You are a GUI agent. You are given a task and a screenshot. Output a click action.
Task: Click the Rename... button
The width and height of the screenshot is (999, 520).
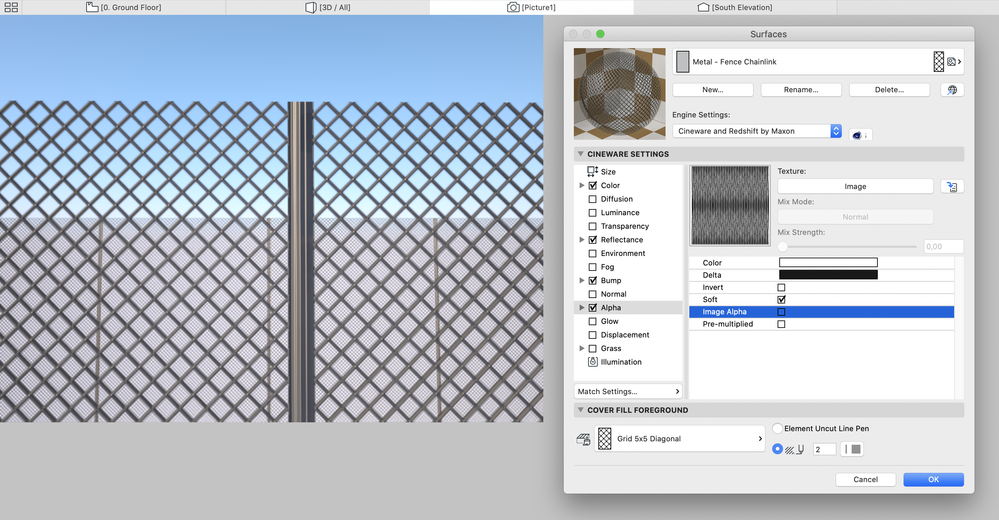[801, 90]
